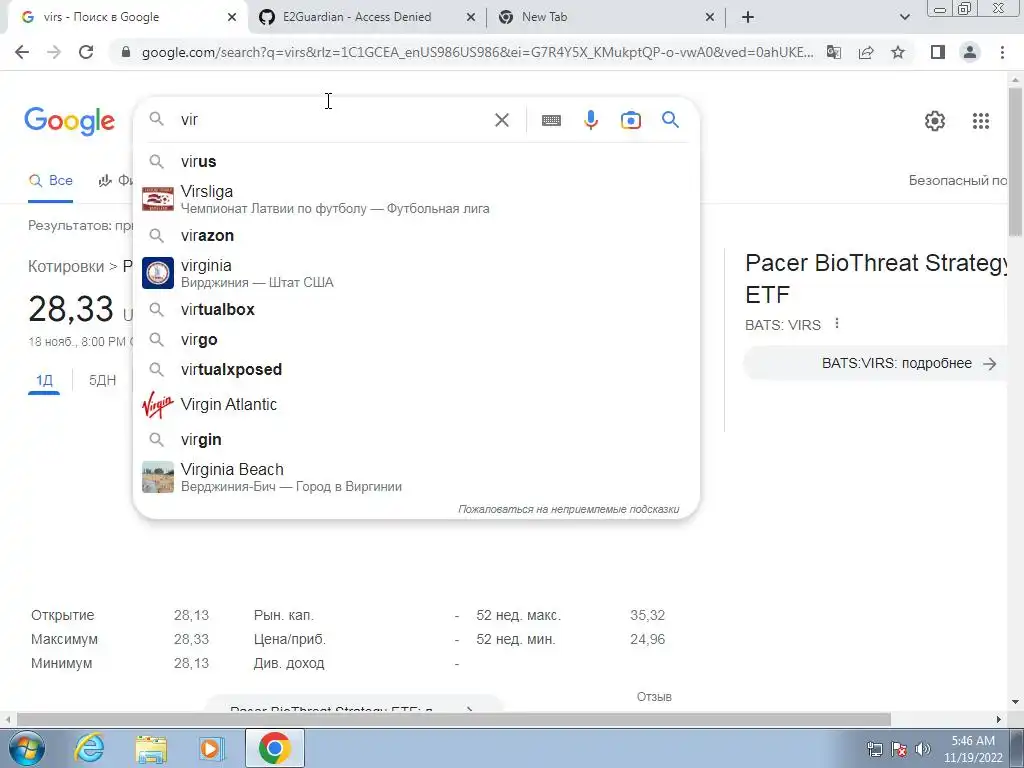Select the 1Д chart range tab

pyautogui.click(x=44, y=380)
